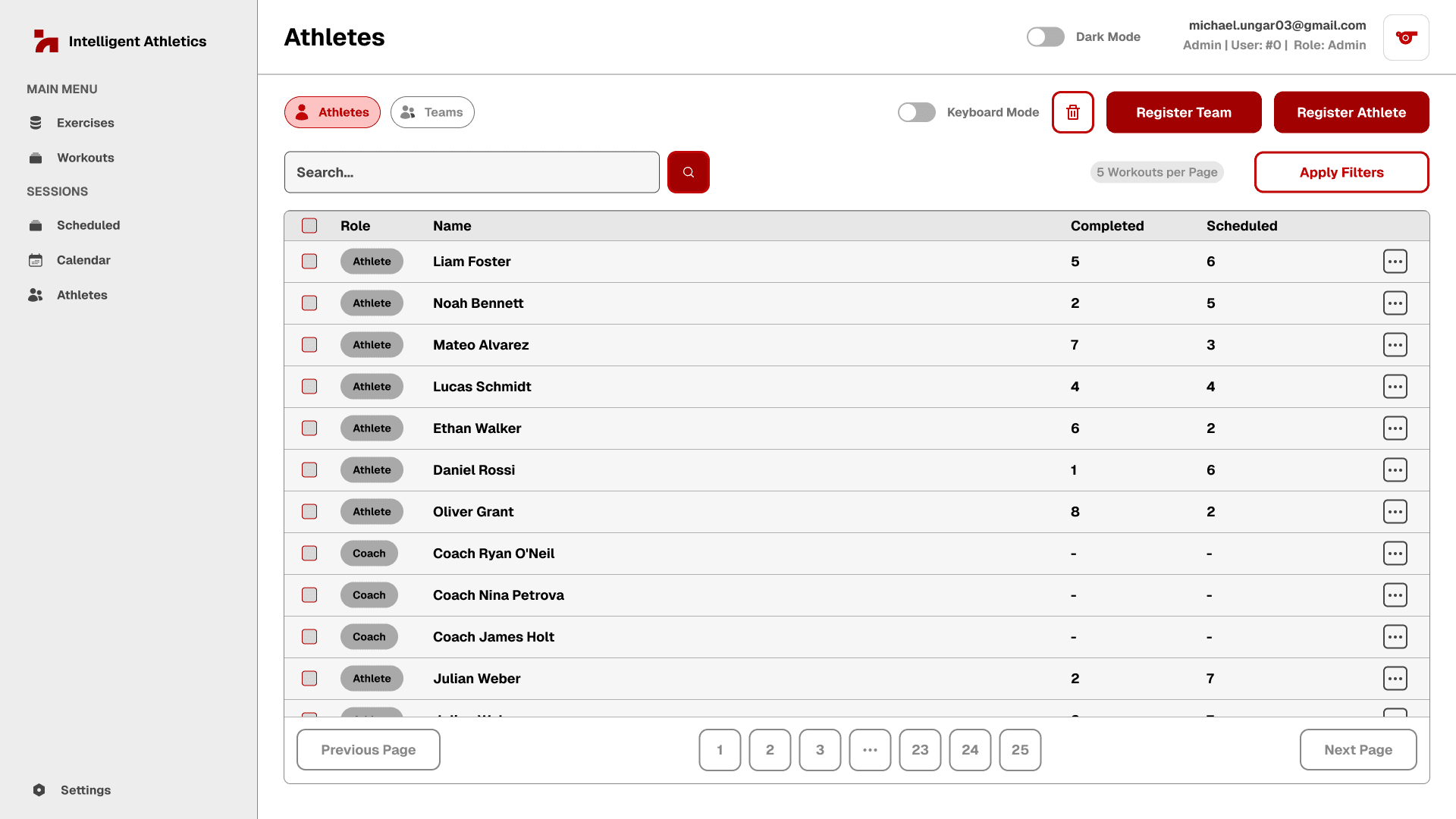Viewport: 1456px width, 819px height.
Task: Click the magnifier search icon button
Action: [688, 172]
